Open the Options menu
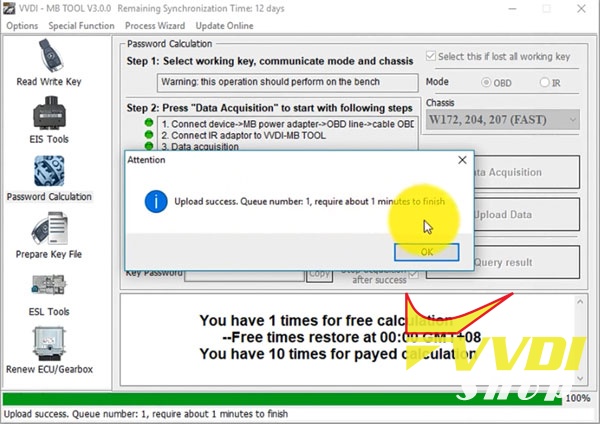The image size is (600, 424). (x=22, y=26)
